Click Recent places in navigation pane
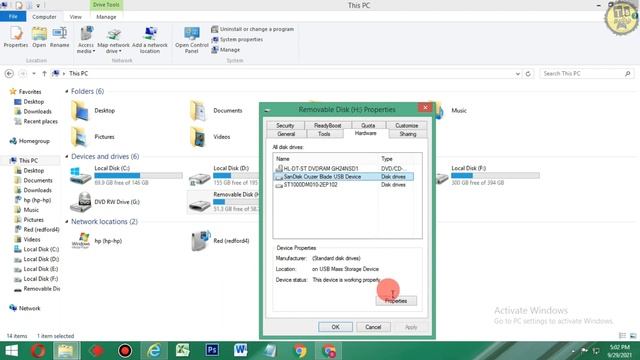The image size is (640, 360). (40, 122)
